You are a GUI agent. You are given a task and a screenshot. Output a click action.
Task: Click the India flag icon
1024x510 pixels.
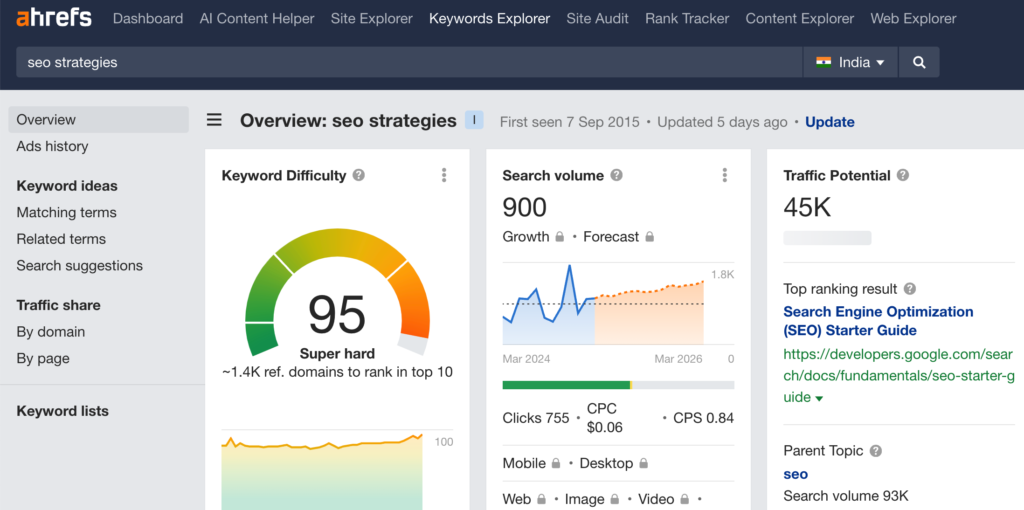[824, 62]
